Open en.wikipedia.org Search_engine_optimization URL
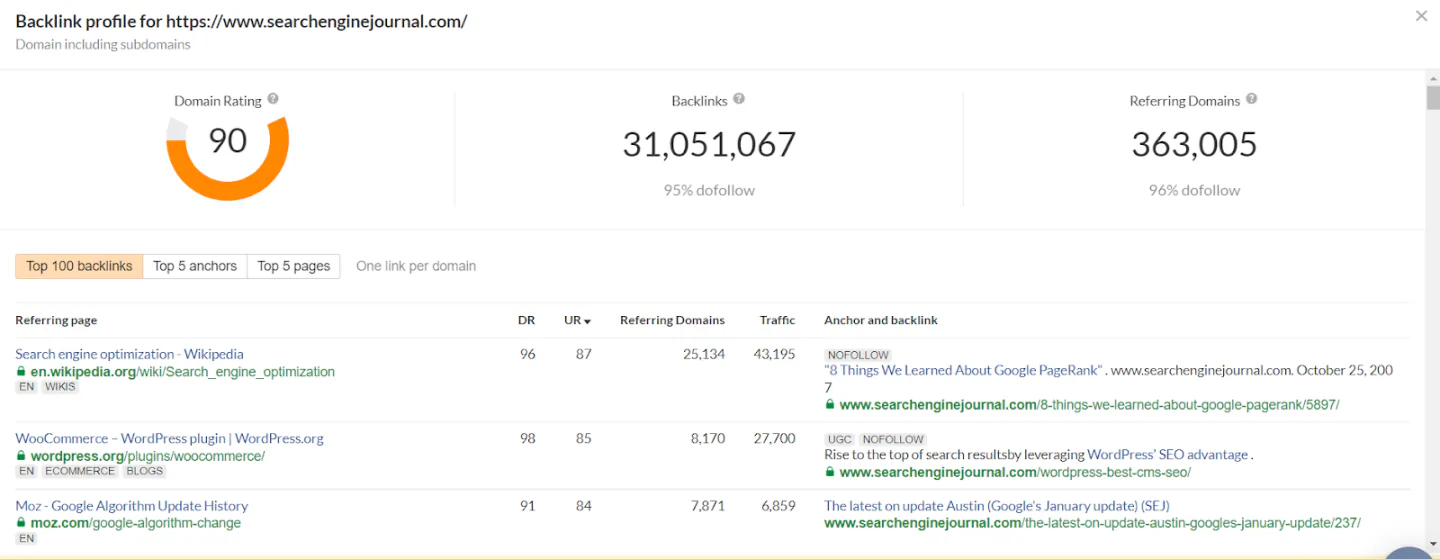 (183, 371)
